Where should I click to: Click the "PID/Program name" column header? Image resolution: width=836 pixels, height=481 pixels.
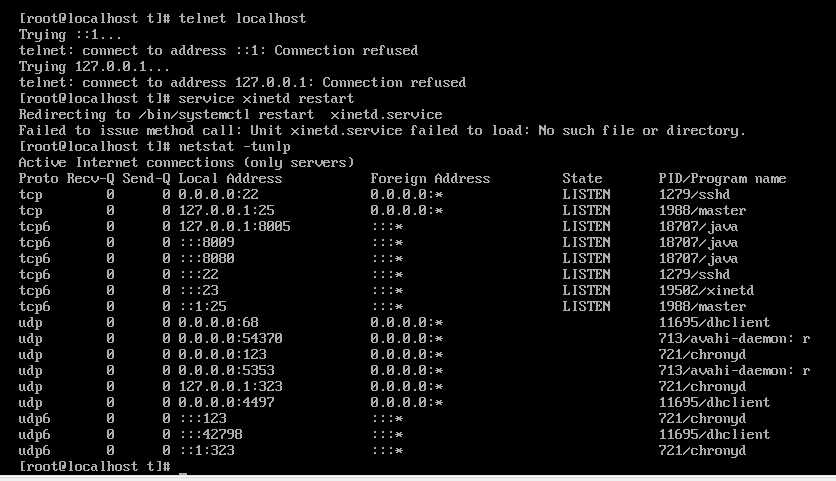[722, 178]
